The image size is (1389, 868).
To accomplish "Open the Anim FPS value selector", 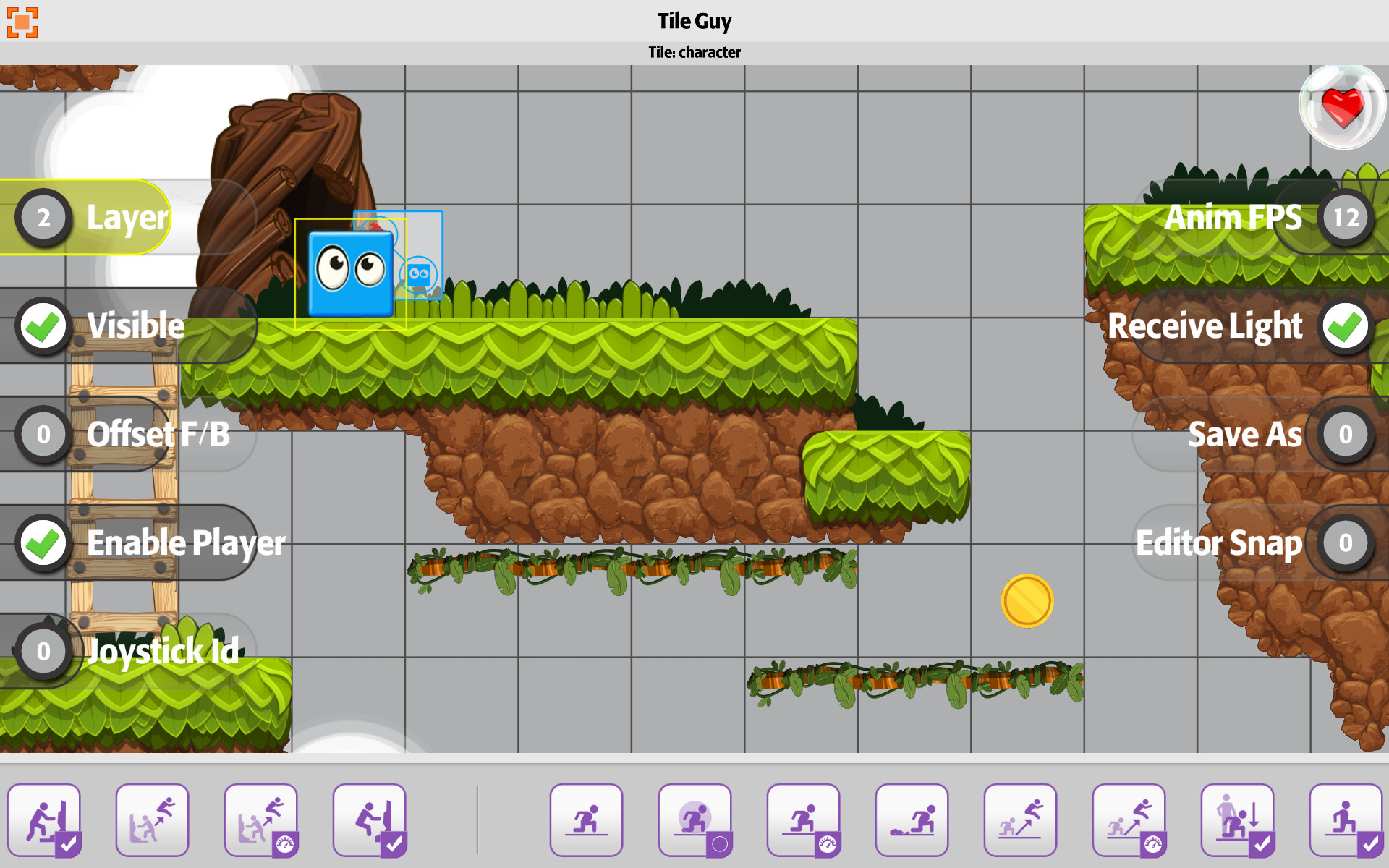I will [1345, 217].
